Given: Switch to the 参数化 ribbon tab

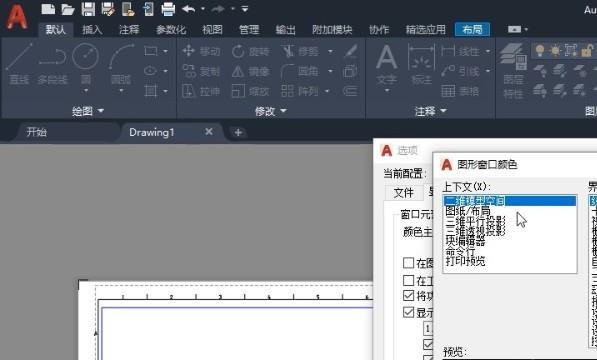Looking at the screenshot, I should coord(171,29).
